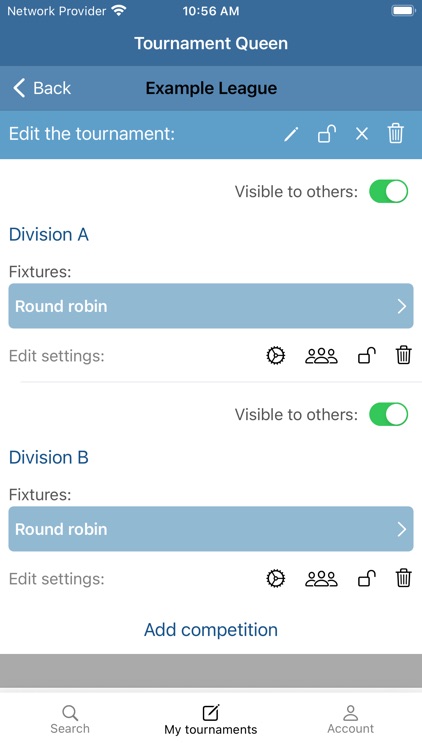Tap the Add competition link
The image size is (422, 750).
pyautogui.click(x=211, y=630)
